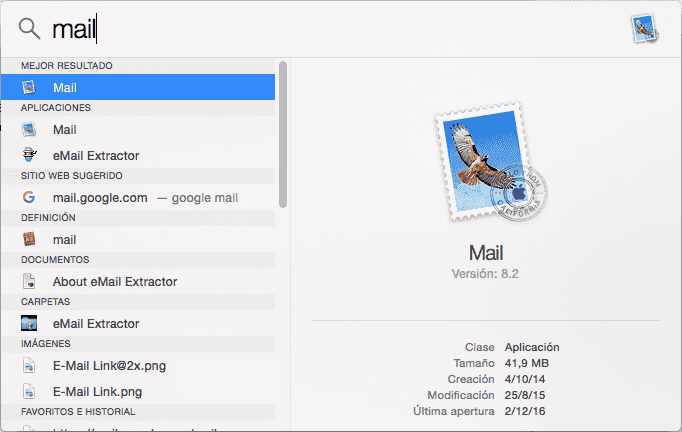The image size is (682, 432).
Task: Click the 'google mail' suggestion text
Action: pyautogui.click(x=204, y=198)
